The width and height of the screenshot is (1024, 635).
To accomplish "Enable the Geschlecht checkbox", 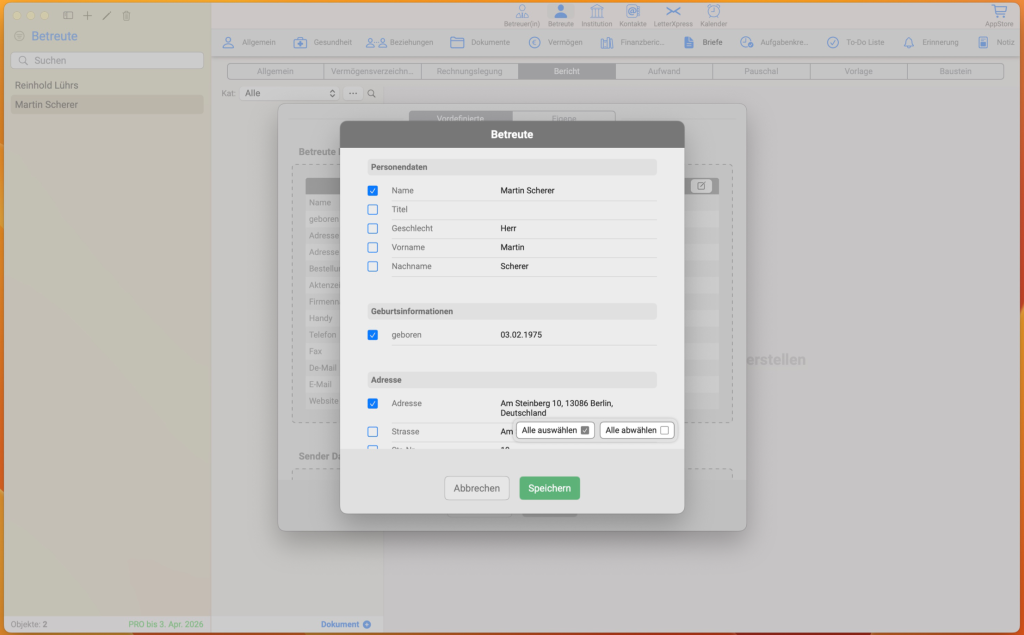I will [373, 229].
